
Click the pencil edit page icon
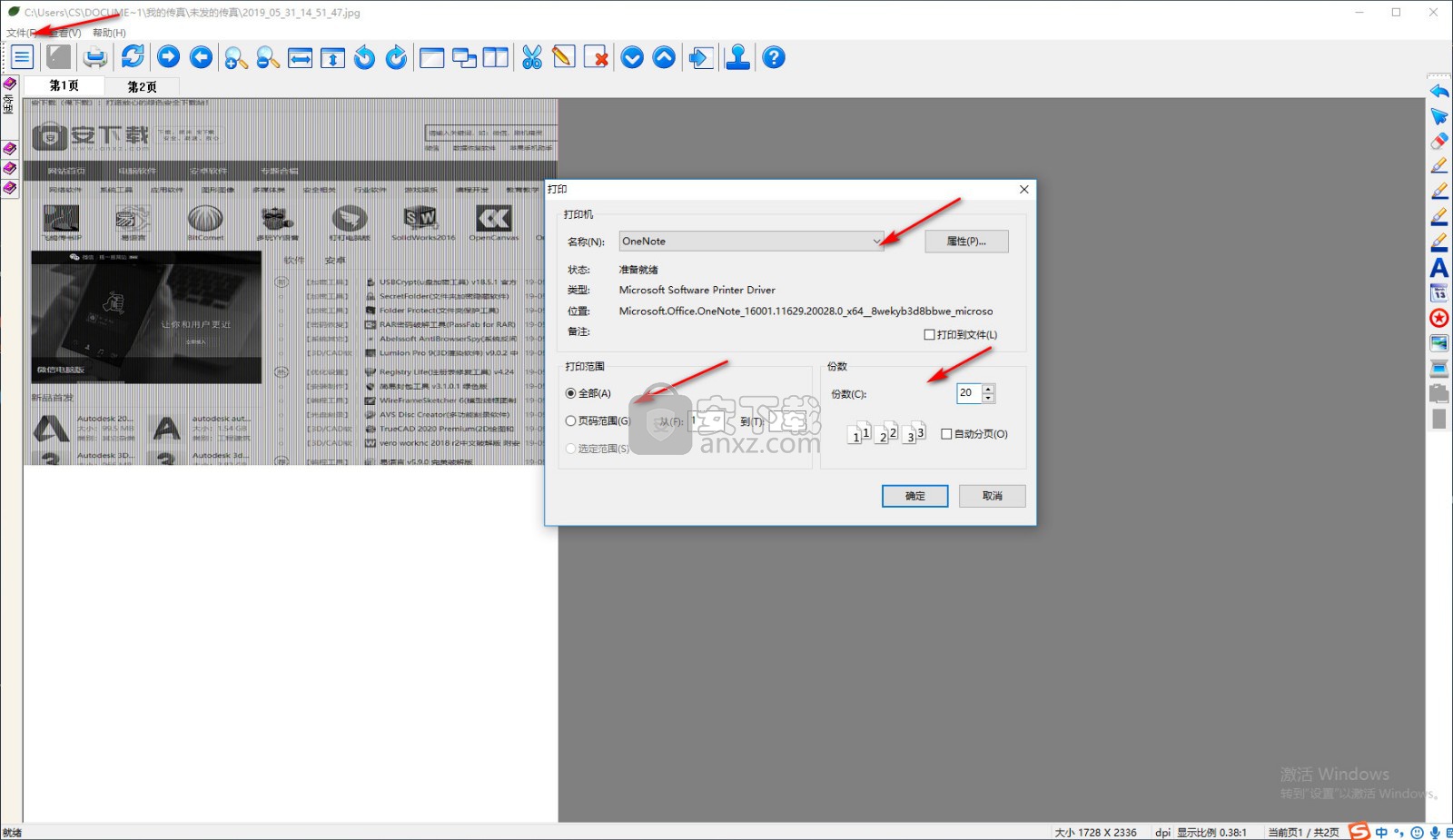(564, 57)
